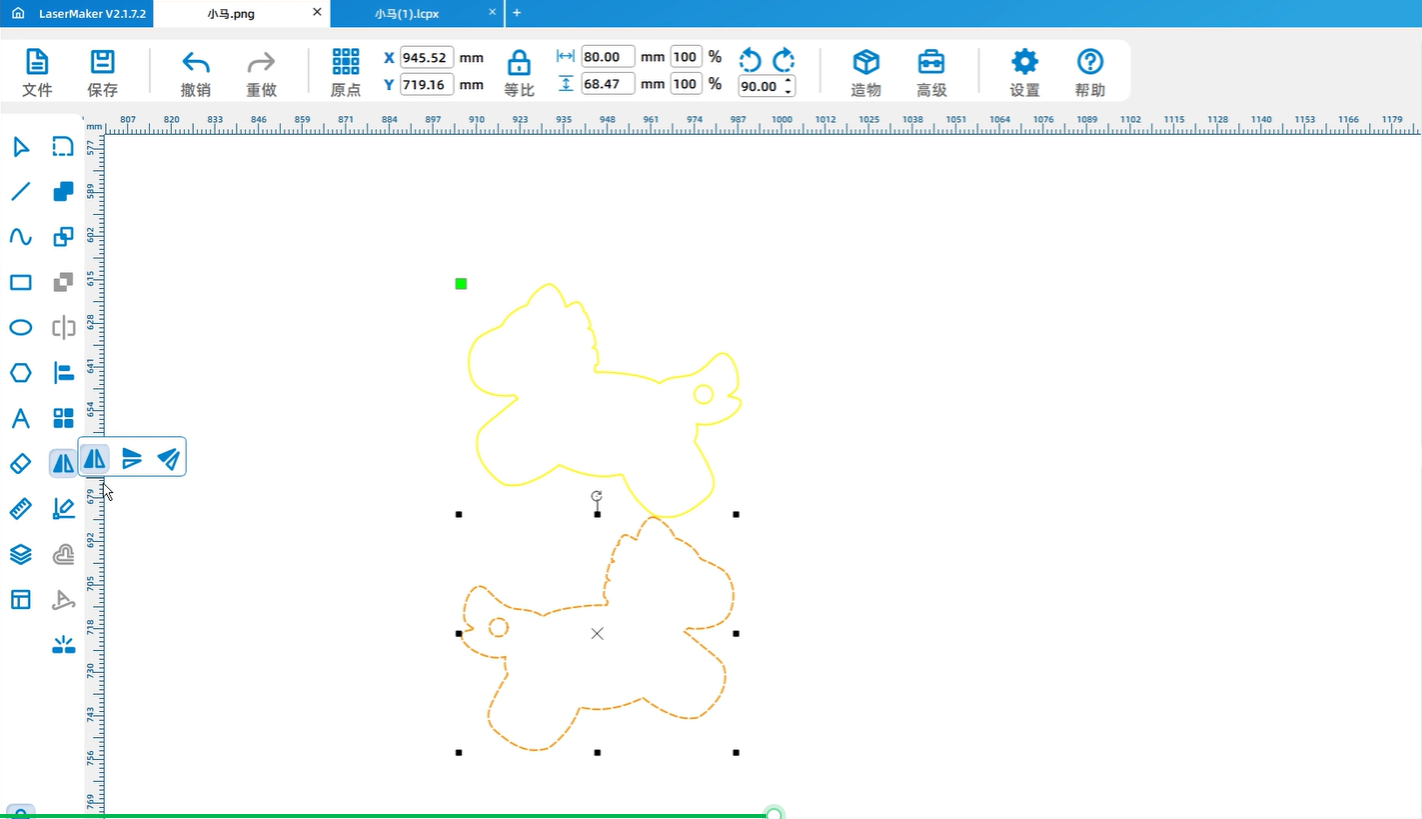Image resolution: width=1422 pixels, height=819 pixels.
Task: Choose the vertical mirror flip option
Action: click(x=132, y=458)
